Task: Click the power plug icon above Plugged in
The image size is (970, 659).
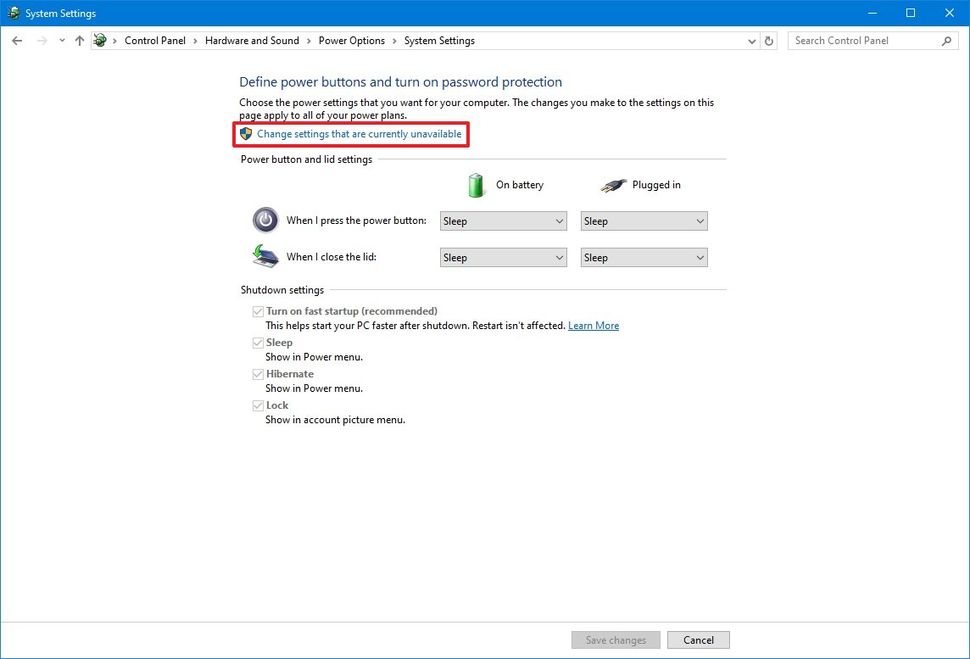Action: pos(612,184)
